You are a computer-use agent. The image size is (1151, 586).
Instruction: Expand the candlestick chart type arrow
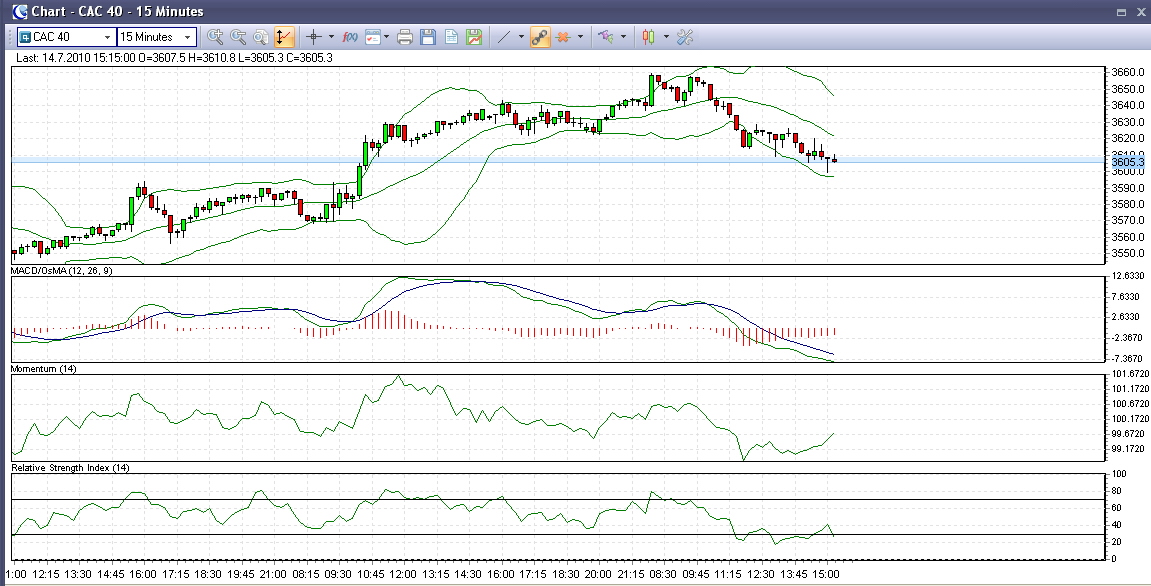(665, 37)
